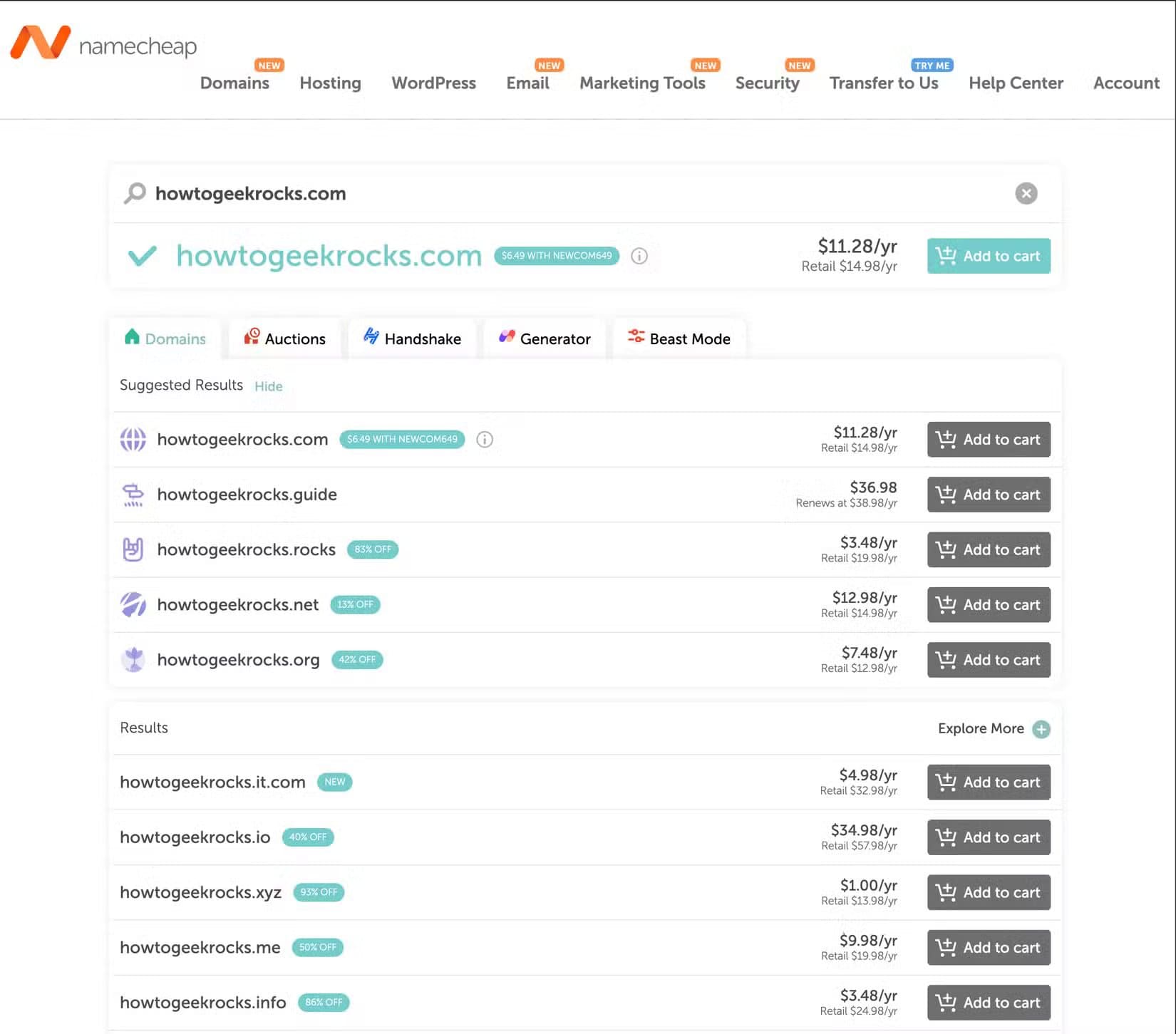1176x1034 pixels.
Task: Click the green checkmark availability icon
Action: tap(142, 255)
